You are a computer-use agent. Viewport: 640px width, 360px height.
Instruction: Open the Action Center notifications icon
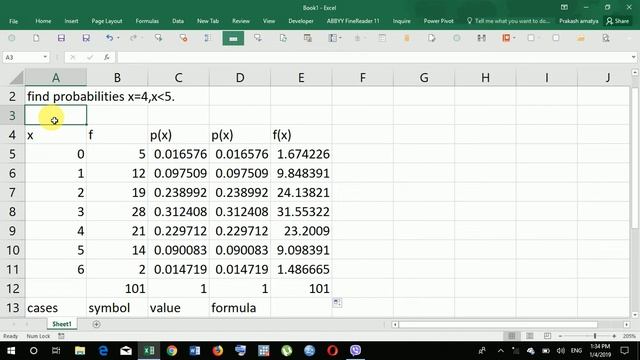(624, 350)
